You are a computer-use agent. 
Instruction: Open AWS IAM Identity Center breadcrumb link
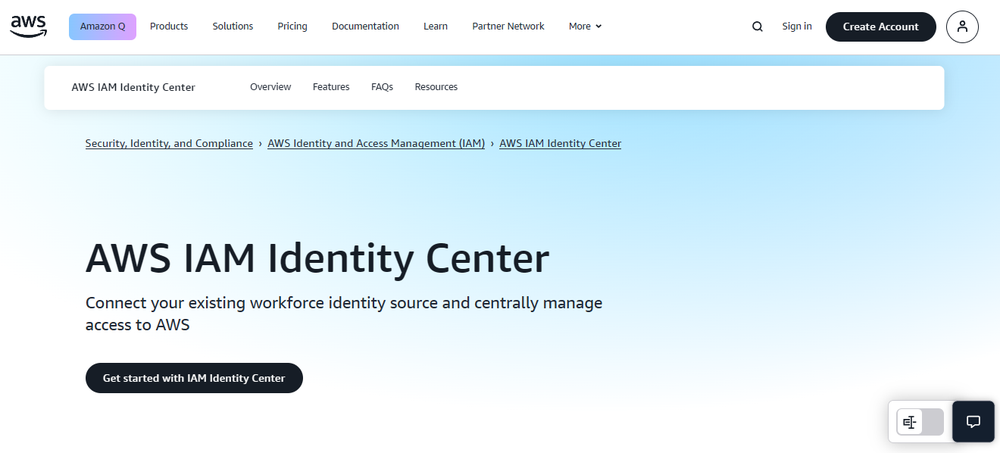pos(560,144)
